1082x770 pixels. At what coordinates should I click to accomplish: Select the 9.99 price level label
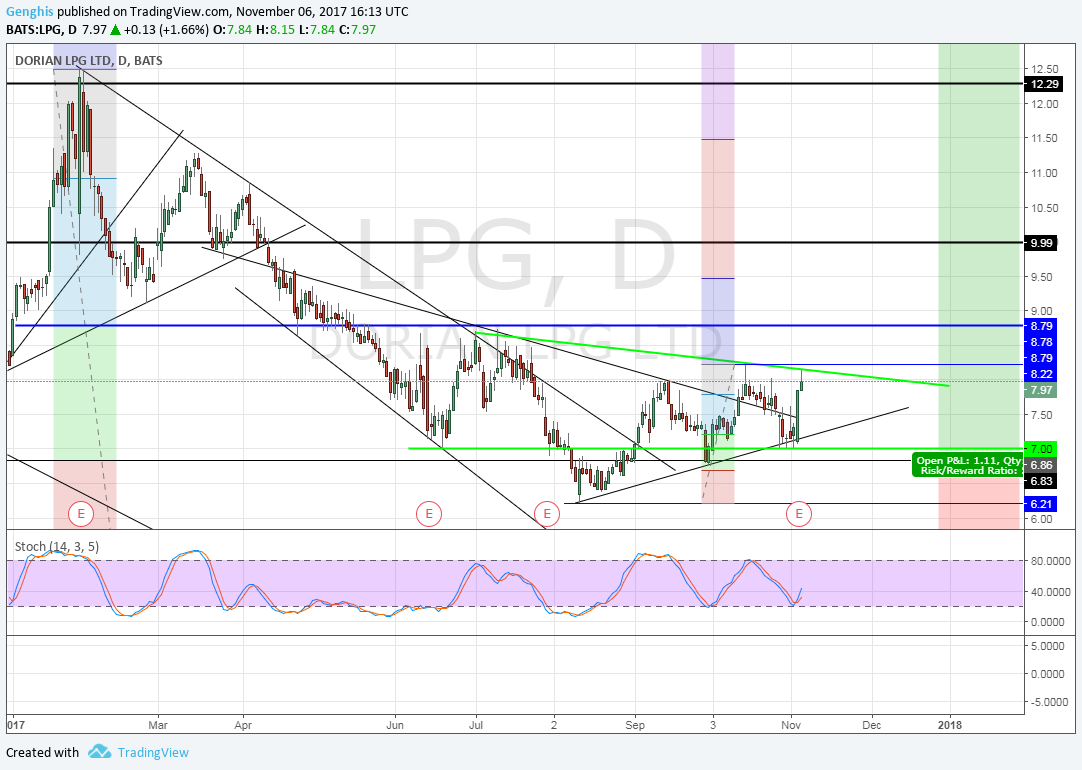tap(1041, 243)
